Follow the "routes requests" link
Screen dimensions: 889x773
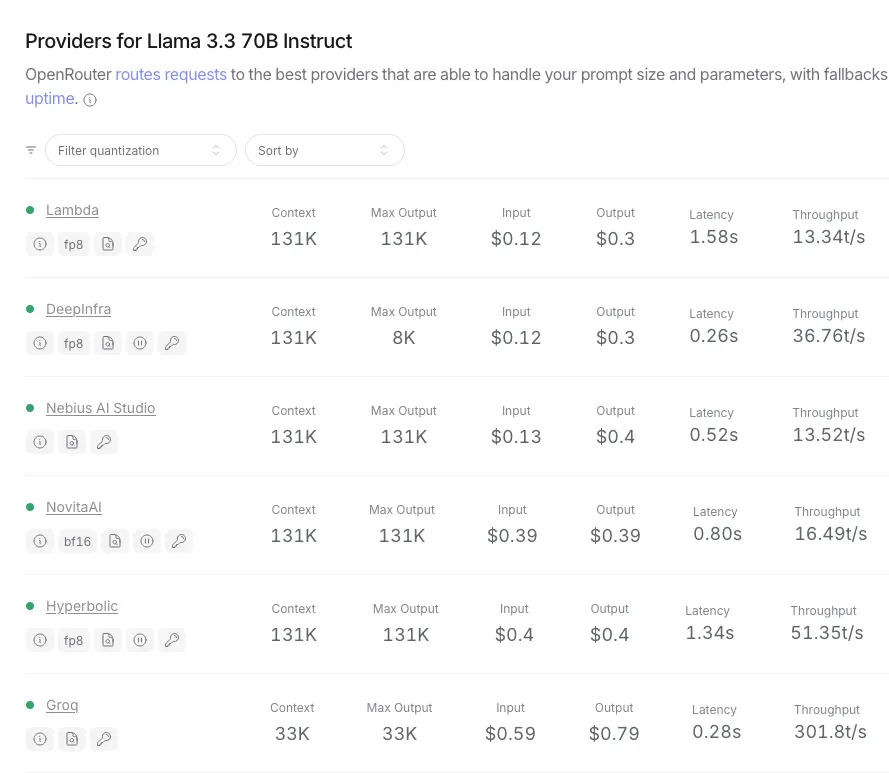pos(171,74)
